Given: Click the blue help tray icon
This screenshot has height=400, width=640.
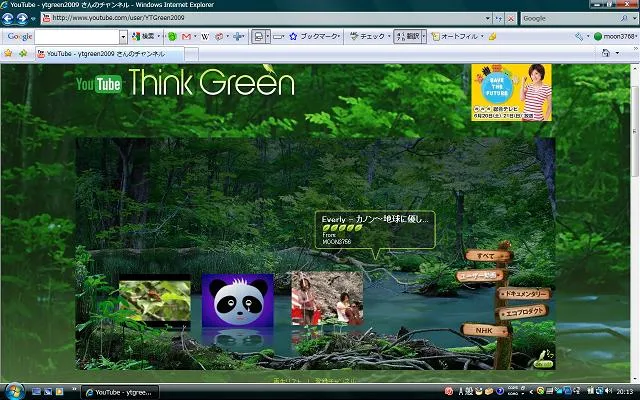Looking at the screenshot, I should click(500, 392).
